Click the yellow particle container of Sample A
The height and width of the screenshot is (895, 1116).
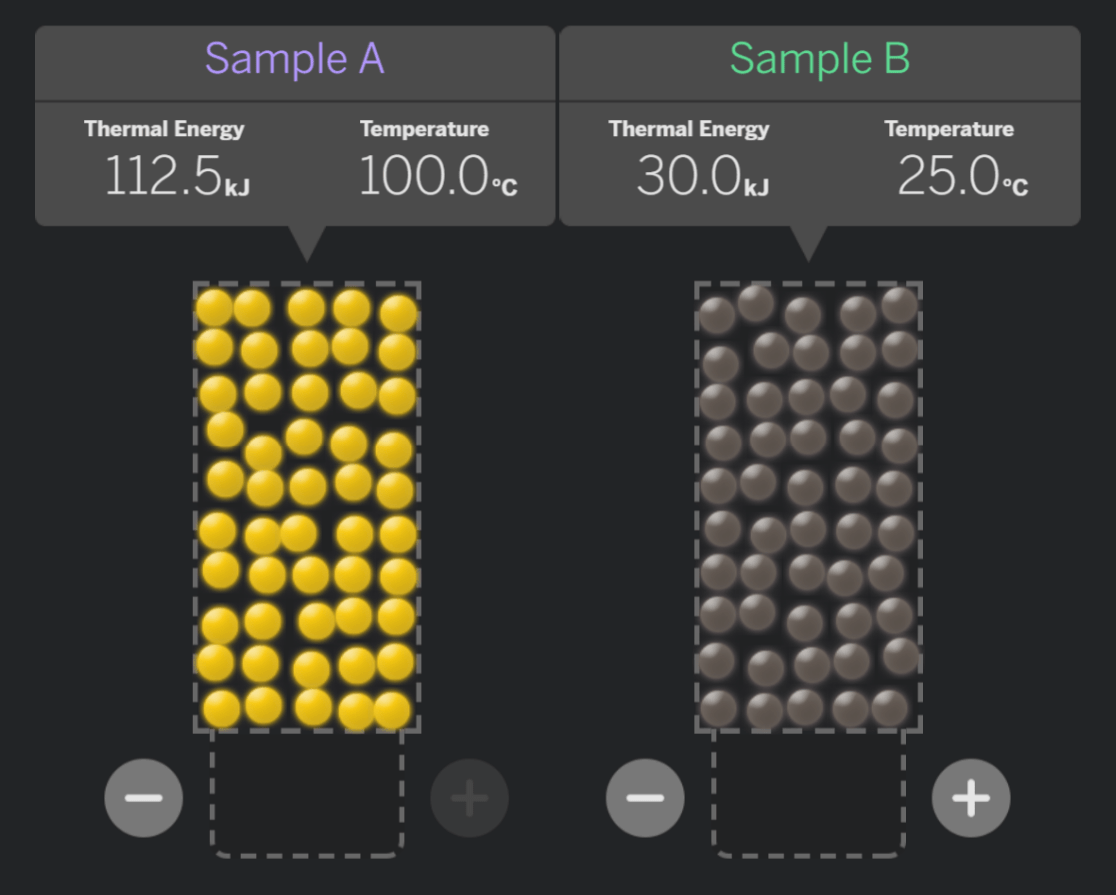(307, 507)
